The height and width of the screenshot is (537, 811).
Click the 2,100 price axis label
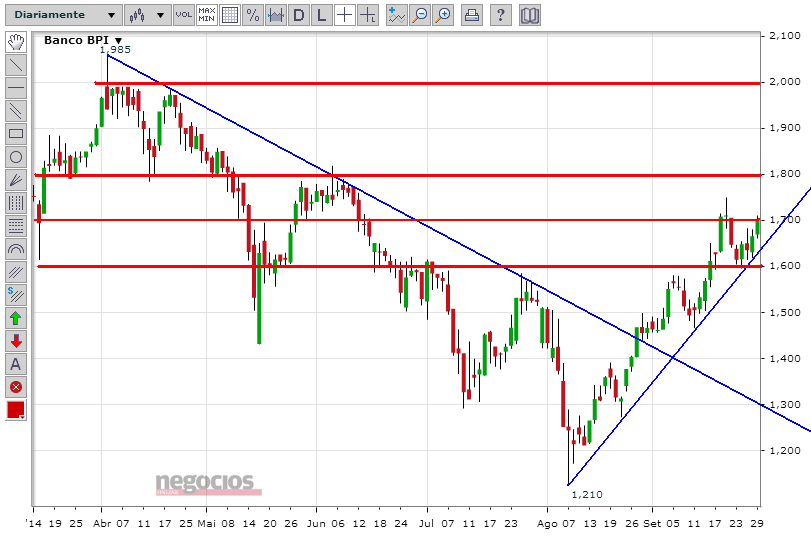point(785,36)
